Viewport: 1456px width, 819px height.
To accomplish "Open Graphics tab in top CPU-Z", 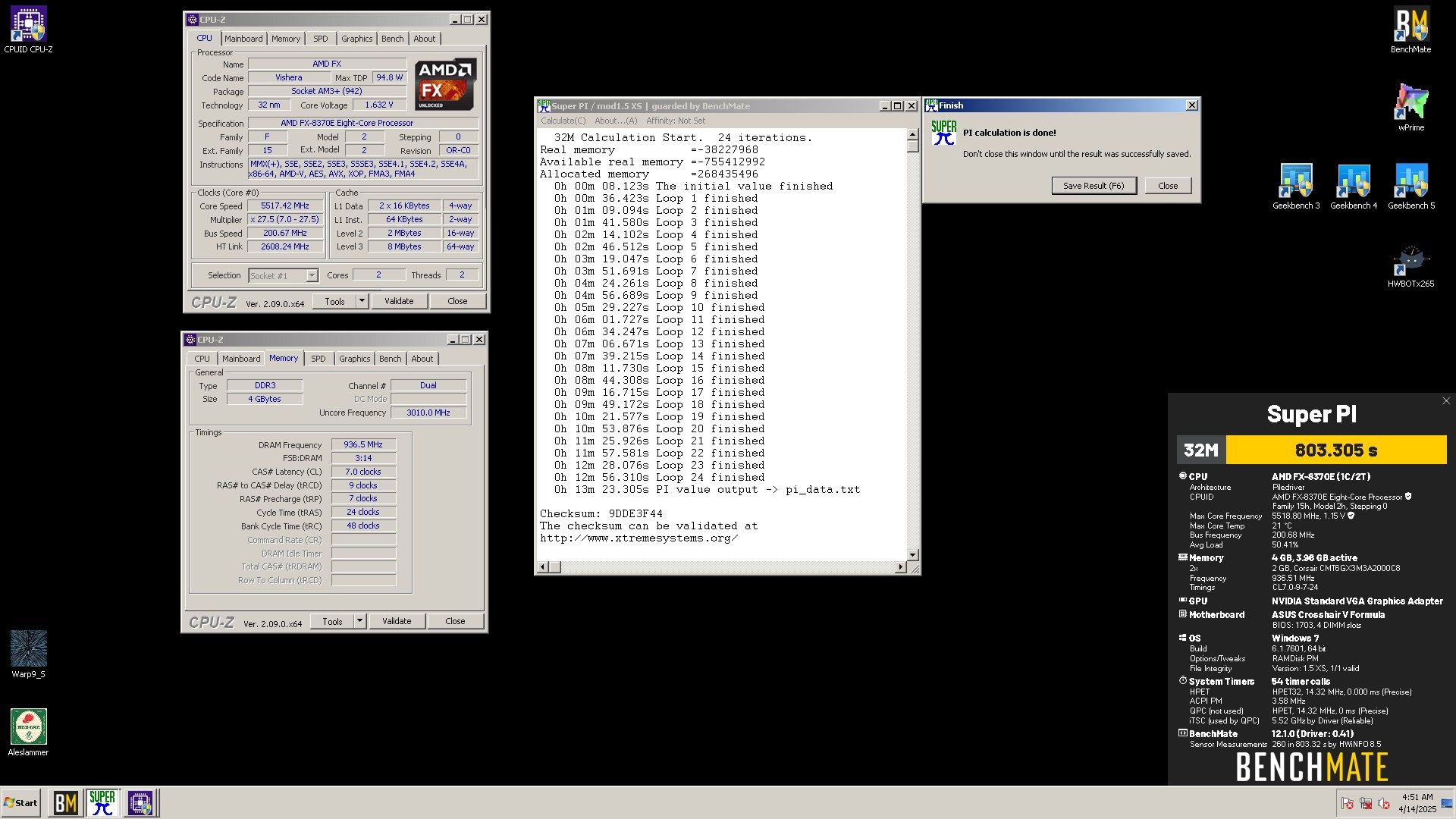I will coord(356,39).
